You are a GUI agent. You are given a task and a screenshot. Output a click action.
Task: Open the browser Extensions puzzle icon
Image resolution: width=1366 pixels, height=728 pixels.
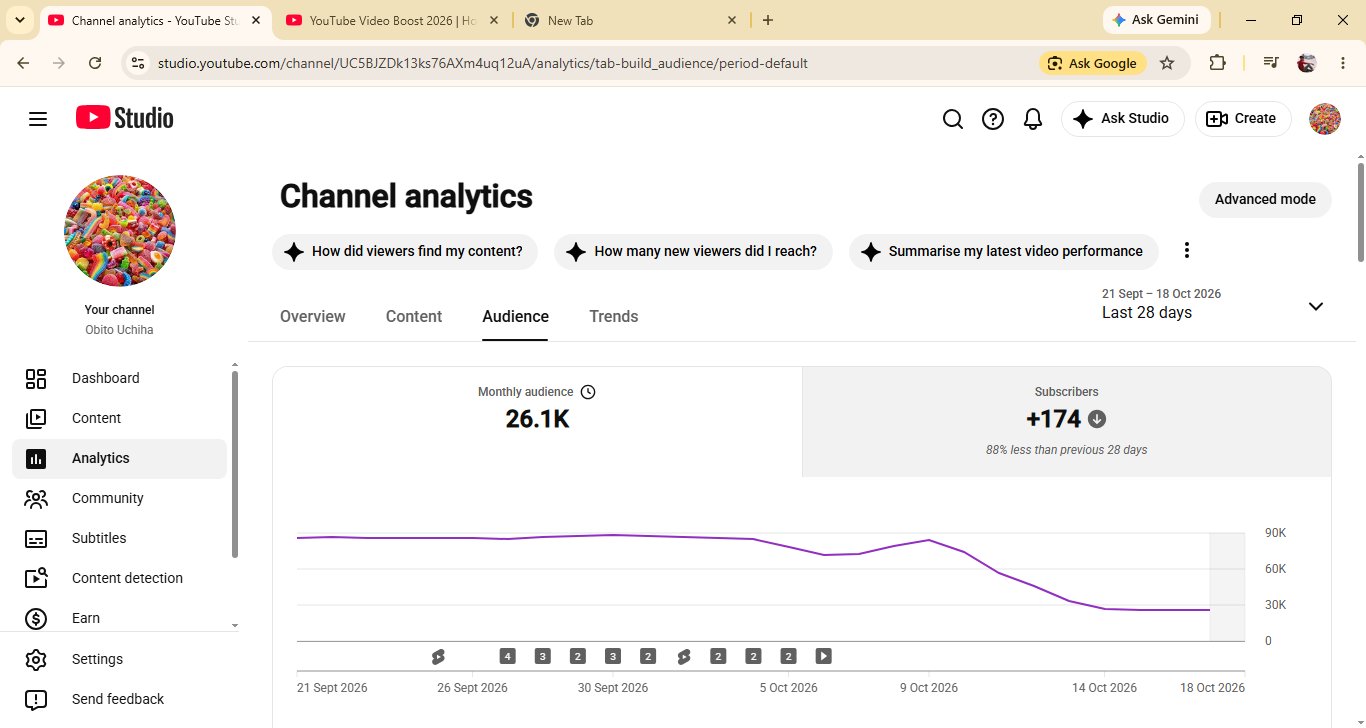(x=1217, y=63)
